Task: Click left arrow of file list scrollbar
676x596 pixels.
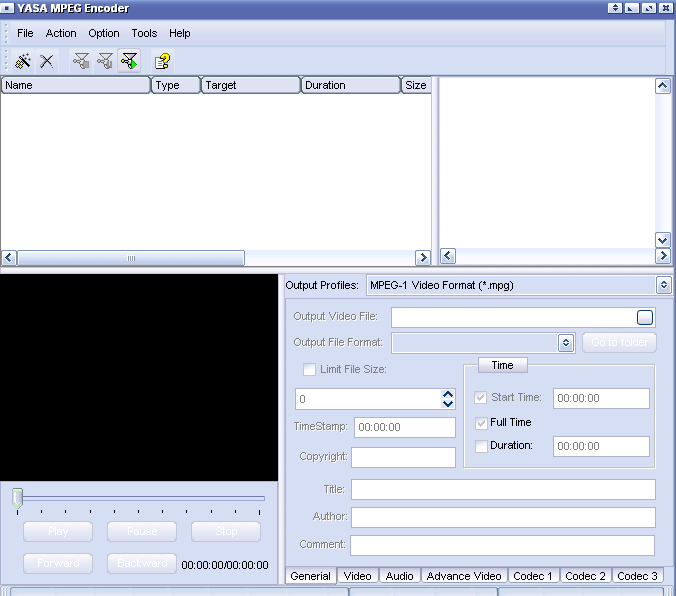Action: point(9,258)
